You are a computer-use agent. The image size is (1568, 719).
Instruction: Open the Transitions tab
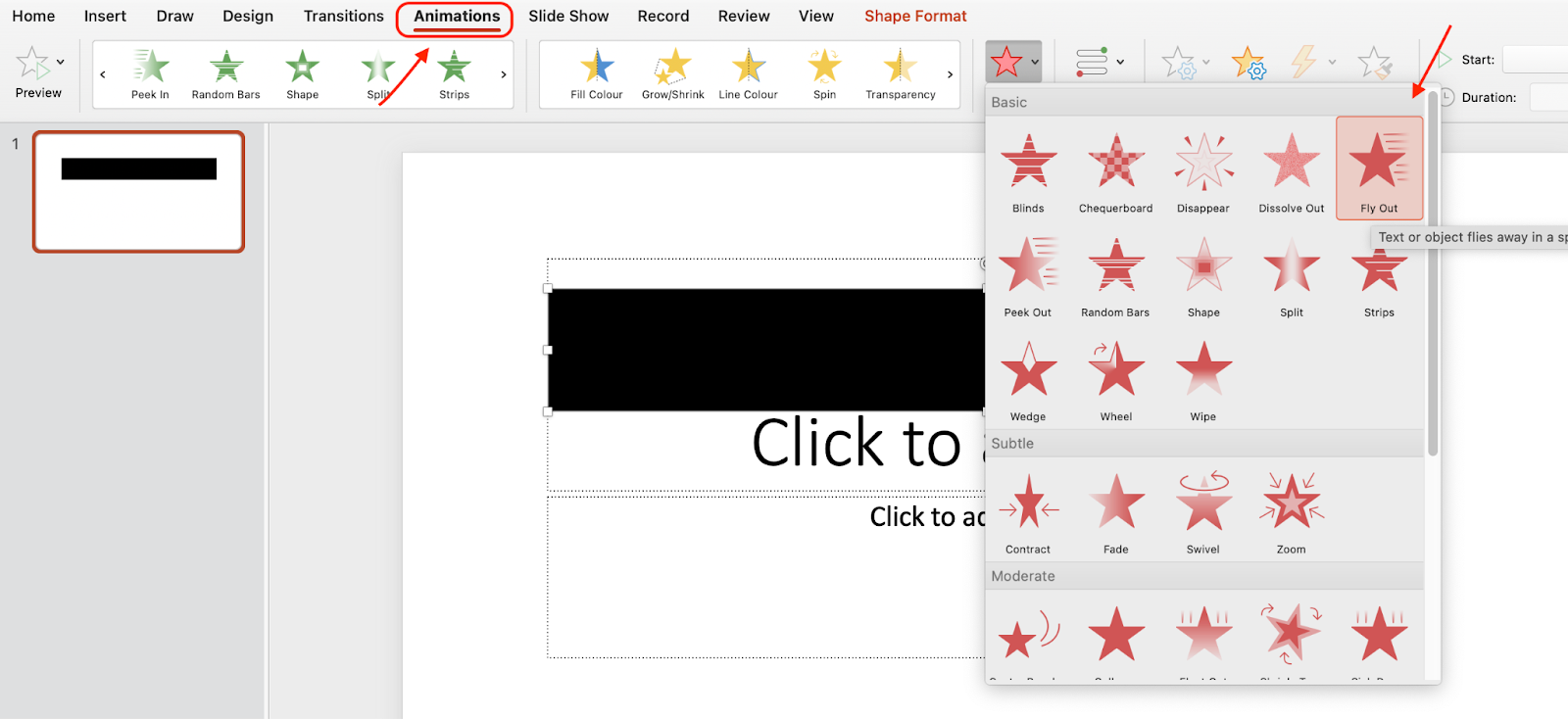pos(344,16)
